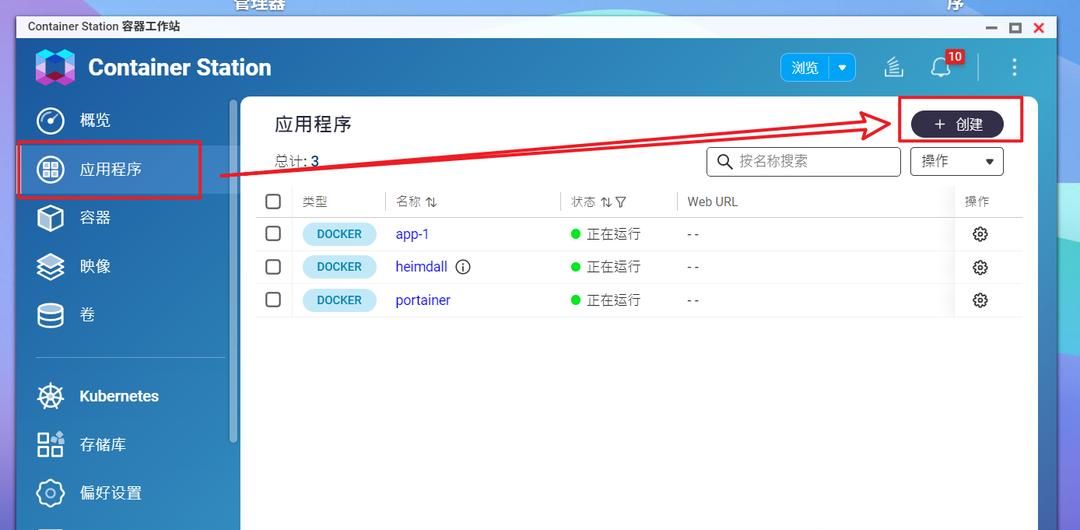Open the heimdall application link
Viewport: 1080px width, 530px height.
coord(422,267)
